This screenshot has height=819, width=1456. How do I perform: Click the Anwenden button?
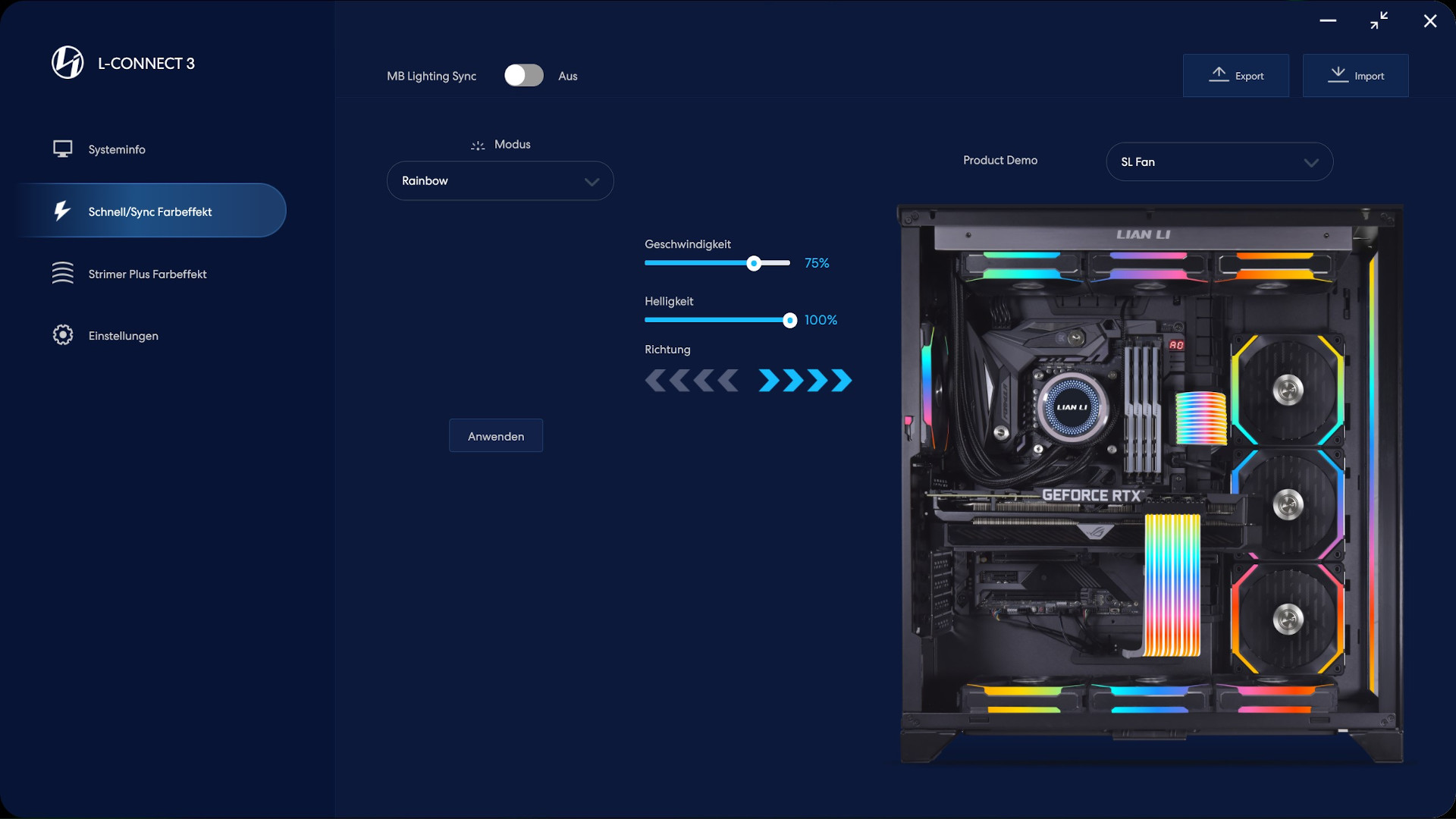(x=496, y=435)
